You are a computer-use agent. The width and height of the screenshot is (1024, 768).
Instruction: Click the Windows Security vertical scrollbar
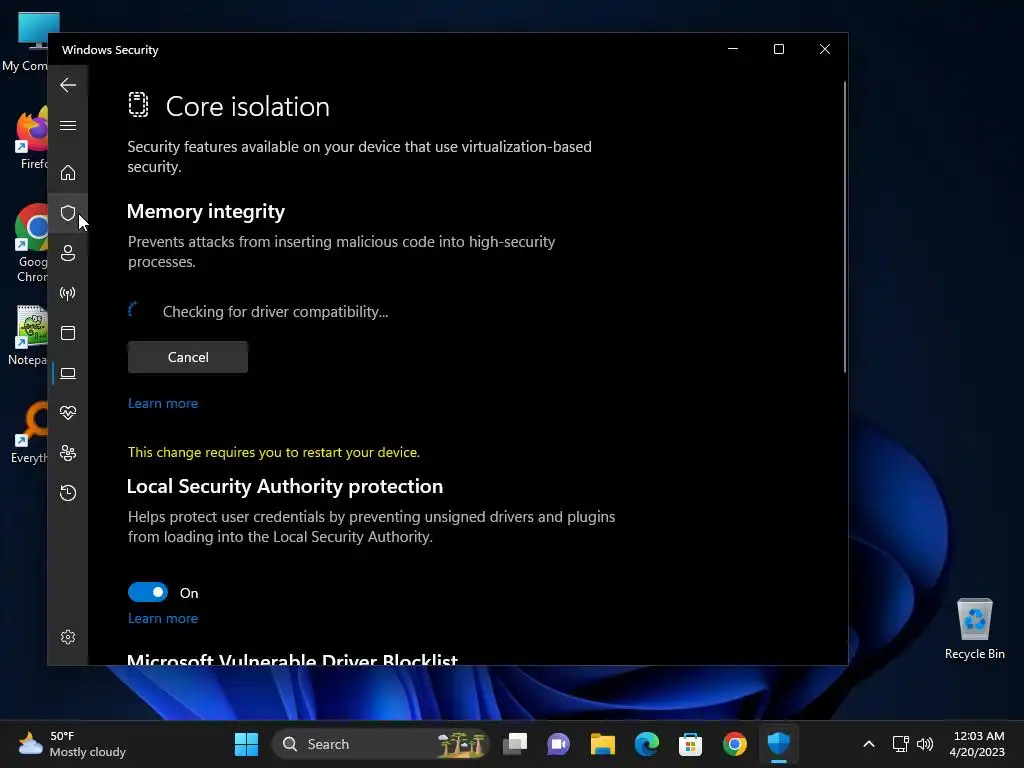[845, 227]
